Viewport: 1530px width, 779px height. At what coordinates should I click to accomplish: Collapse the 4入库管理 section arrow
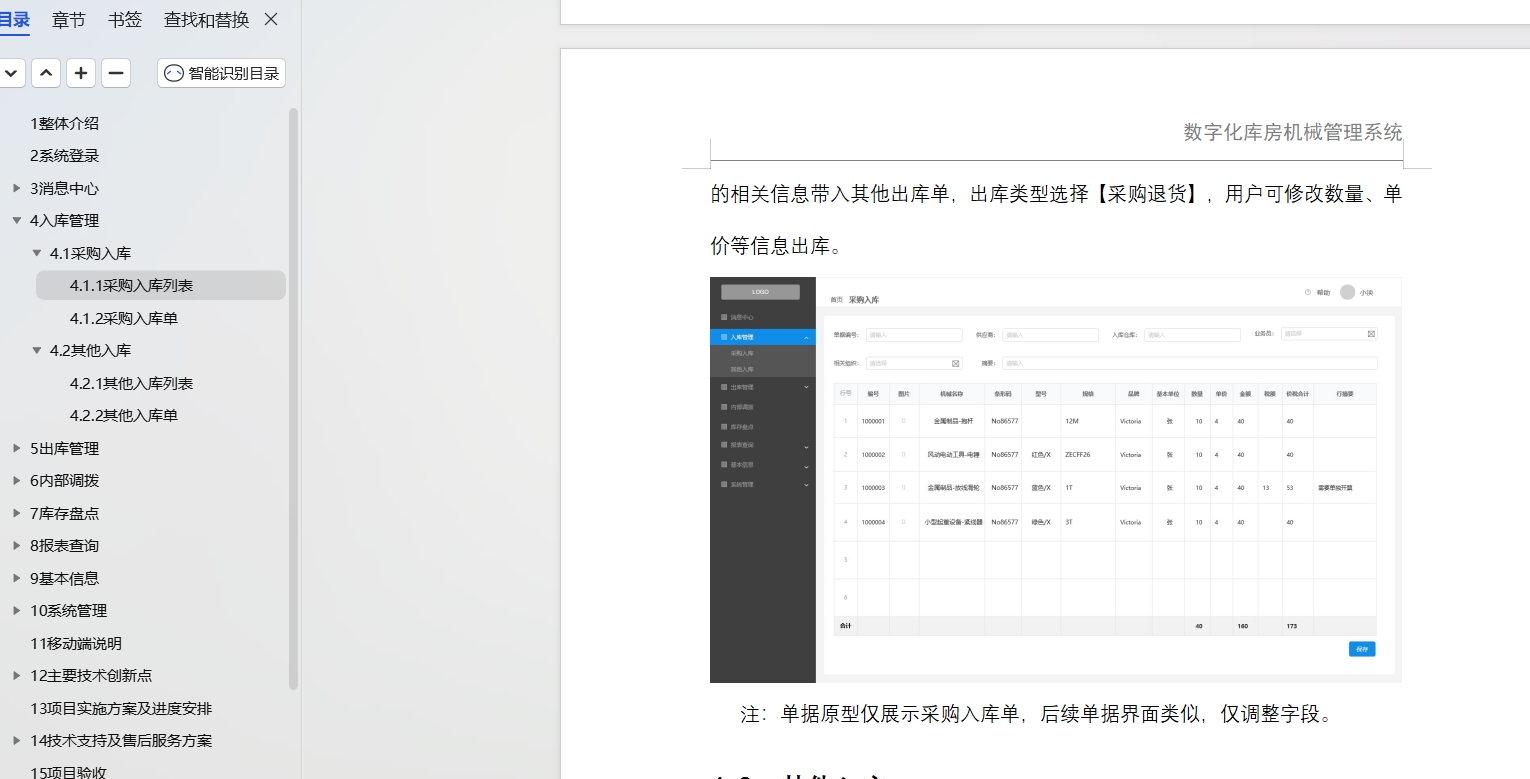pyautogui.click(x=16, y=221)
